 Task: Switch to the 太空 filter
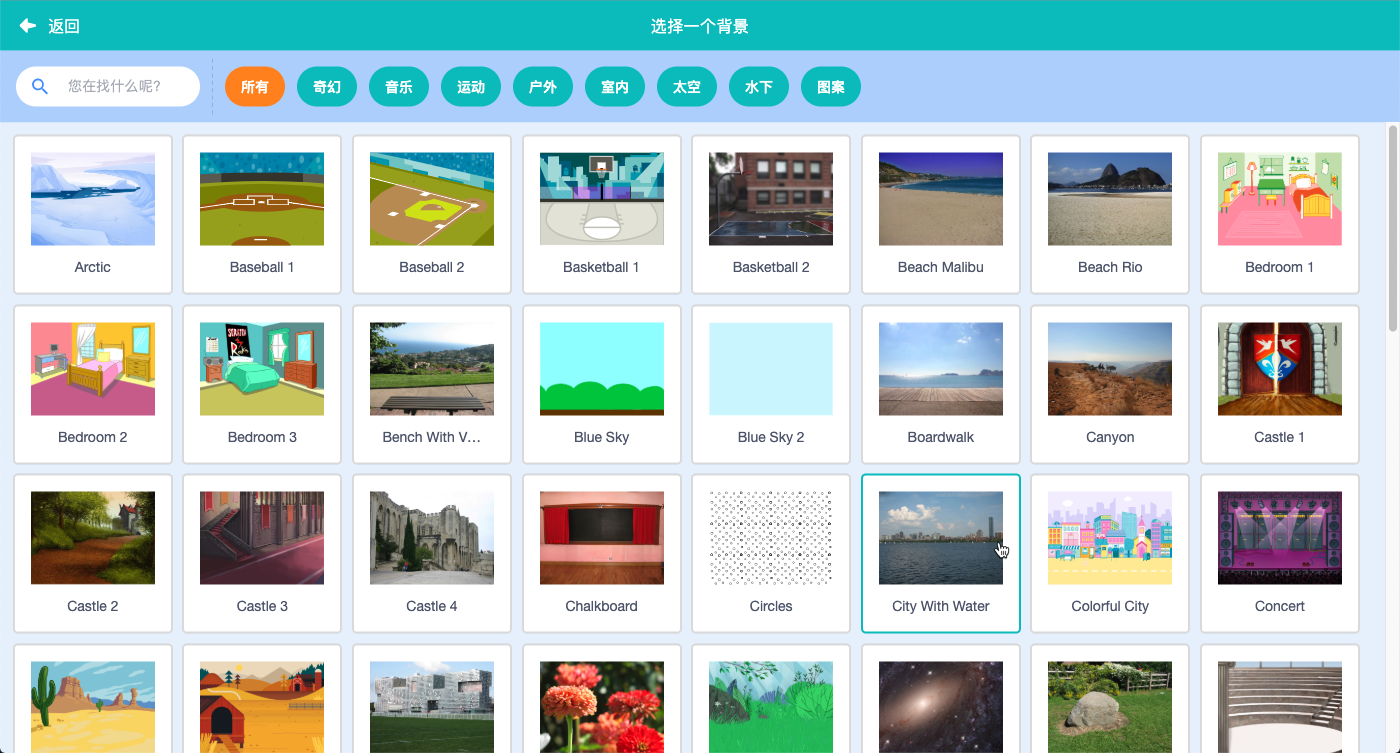click(x=687, y=87)
